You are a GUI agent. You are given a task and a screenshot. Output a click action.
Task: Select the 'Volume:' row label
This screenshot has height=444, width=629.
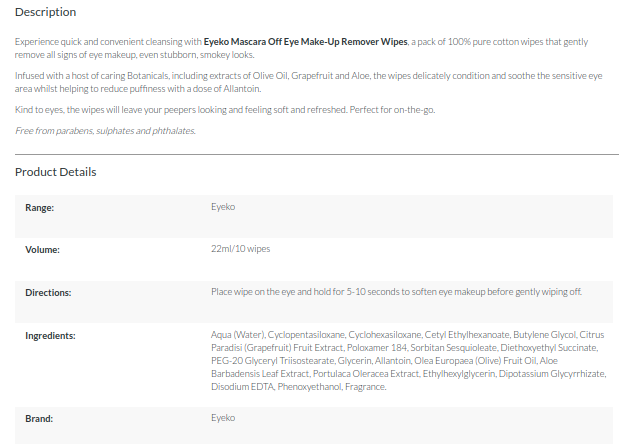(x=43, y=249)
